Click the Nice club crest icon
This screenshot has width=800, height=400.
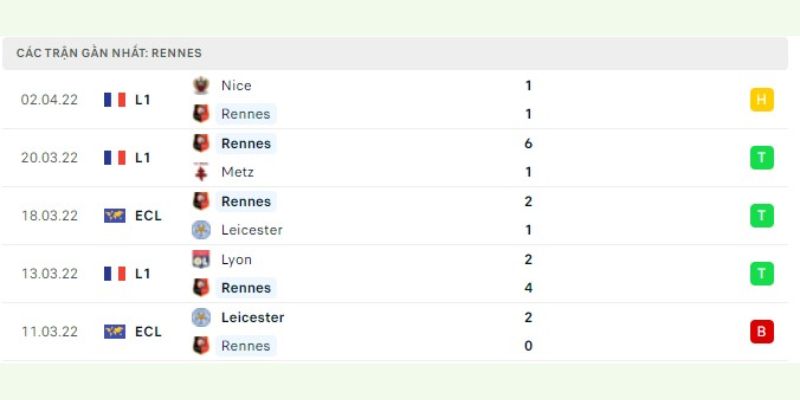coord(201,86)
